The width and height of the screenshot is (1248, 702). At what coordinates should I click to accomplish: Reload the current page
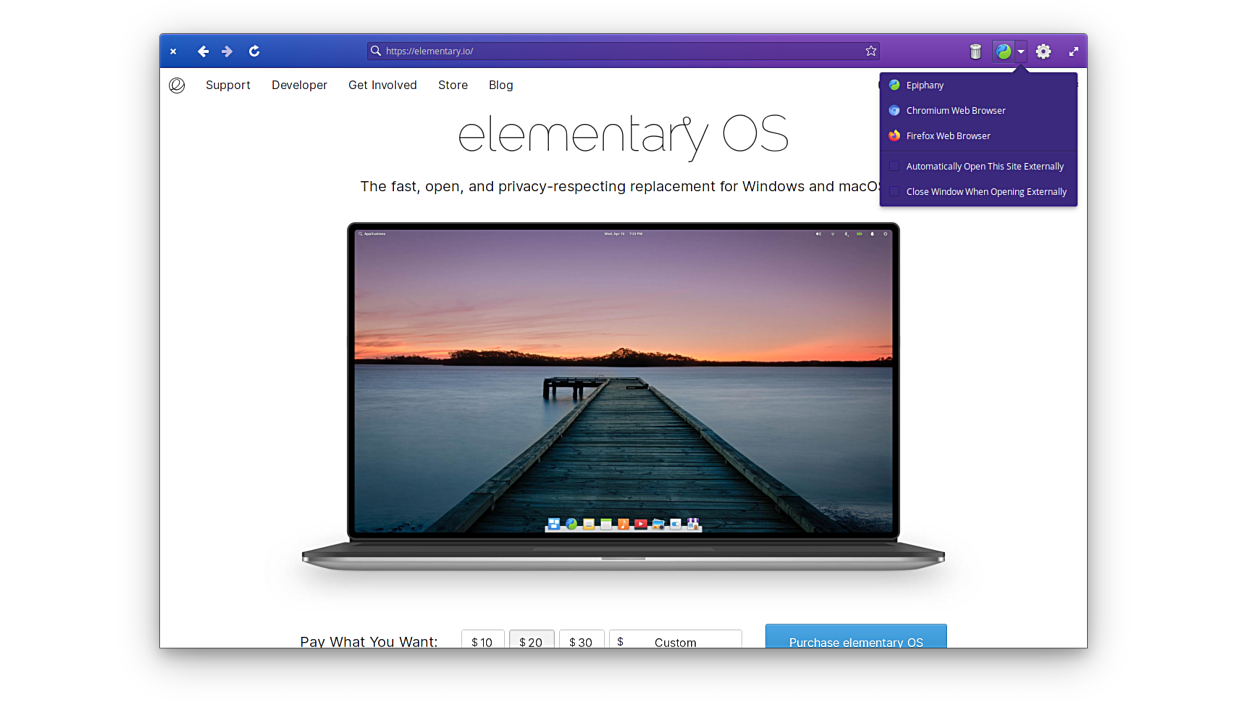(254, 51)
